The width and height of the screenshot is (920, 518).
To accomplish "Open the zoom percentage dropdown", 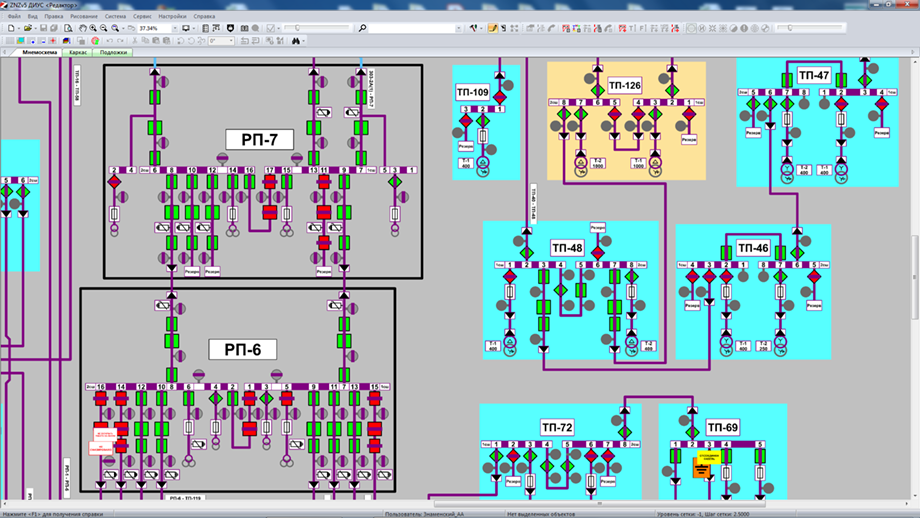I will tap(174, 28).
